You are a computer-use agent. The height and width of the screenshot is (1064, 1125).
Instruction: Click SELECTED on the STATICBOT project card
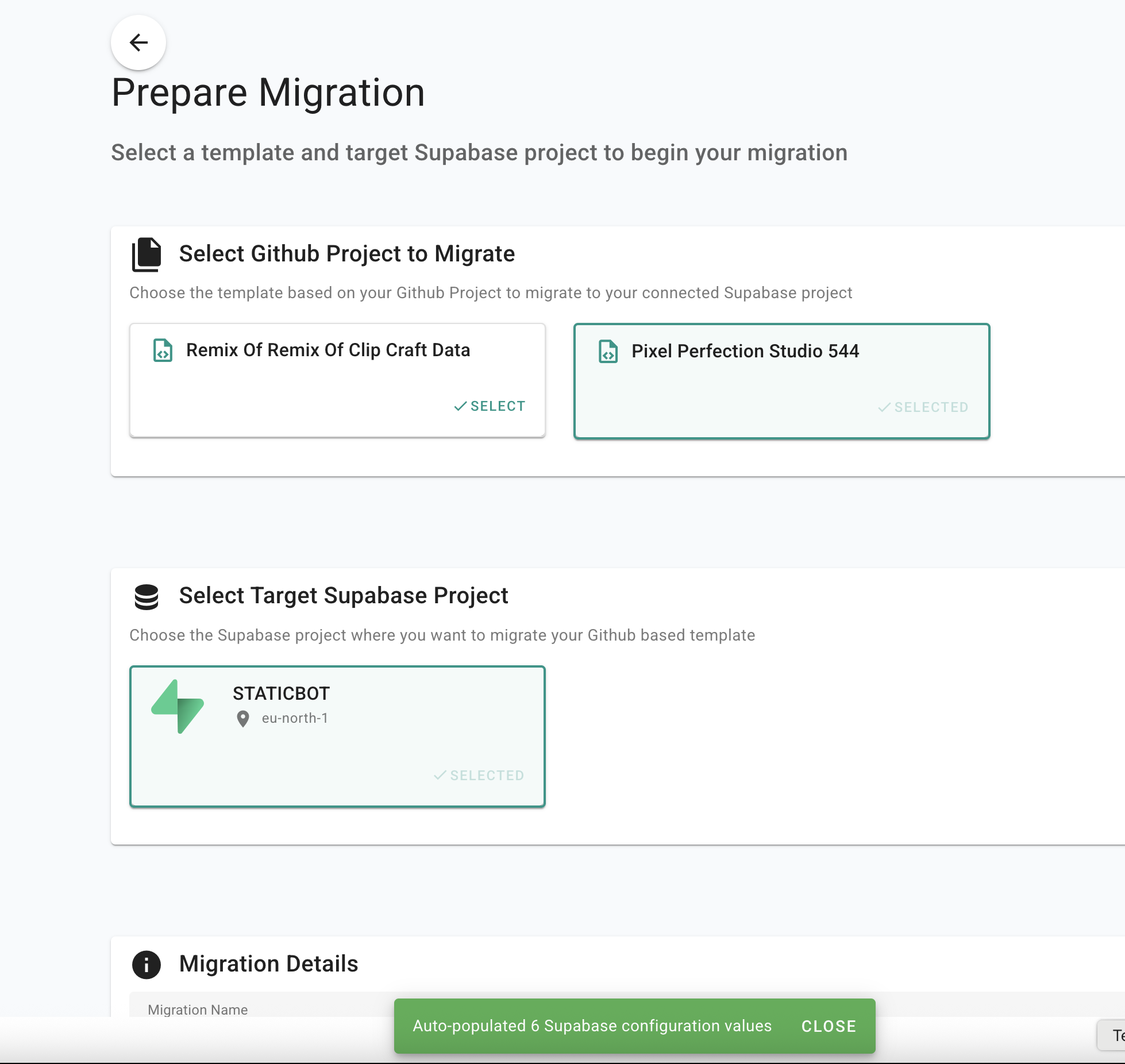point(479,776)
